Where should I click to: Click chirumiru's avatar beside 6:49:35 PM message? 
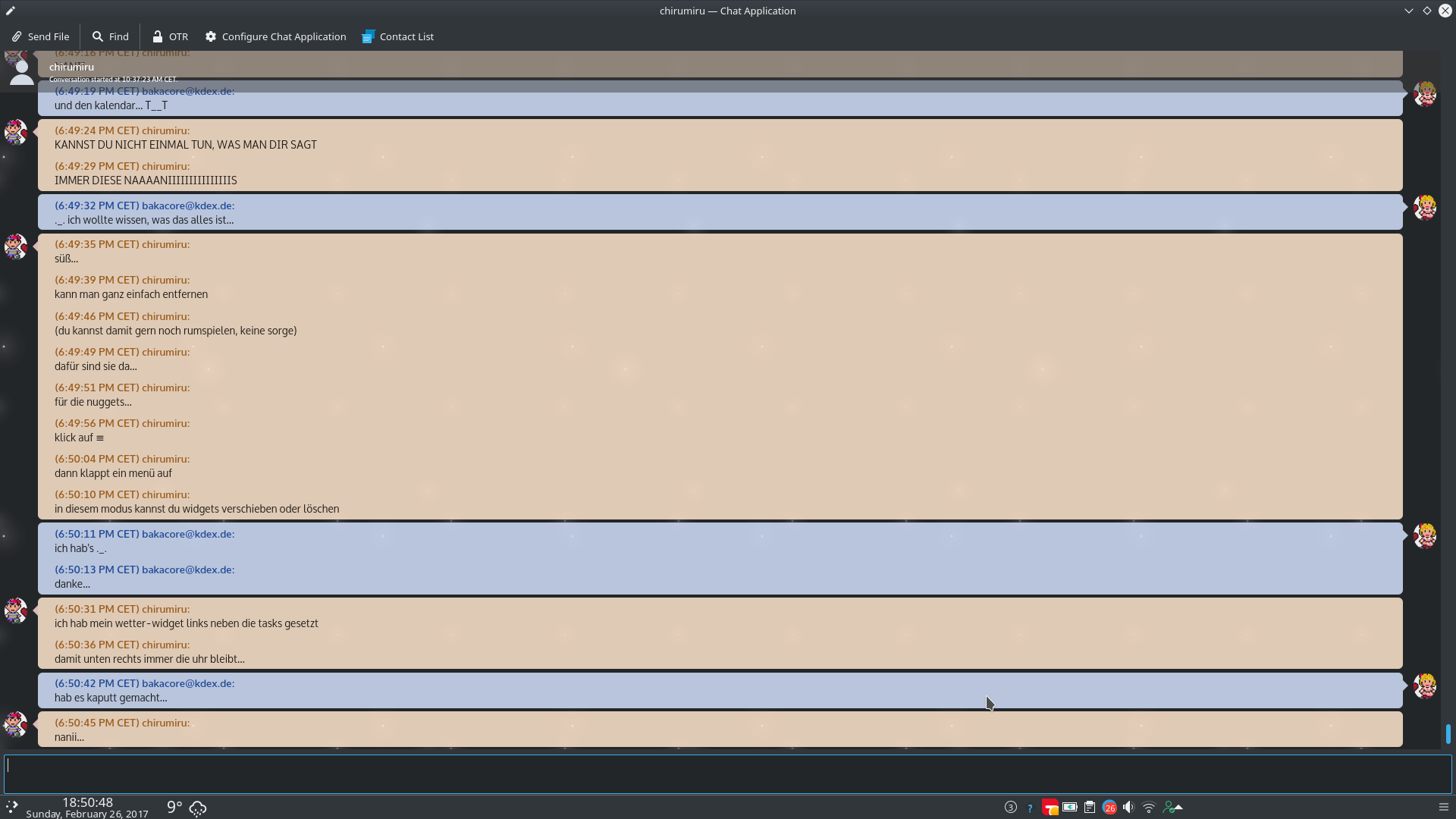coord(16,246)
